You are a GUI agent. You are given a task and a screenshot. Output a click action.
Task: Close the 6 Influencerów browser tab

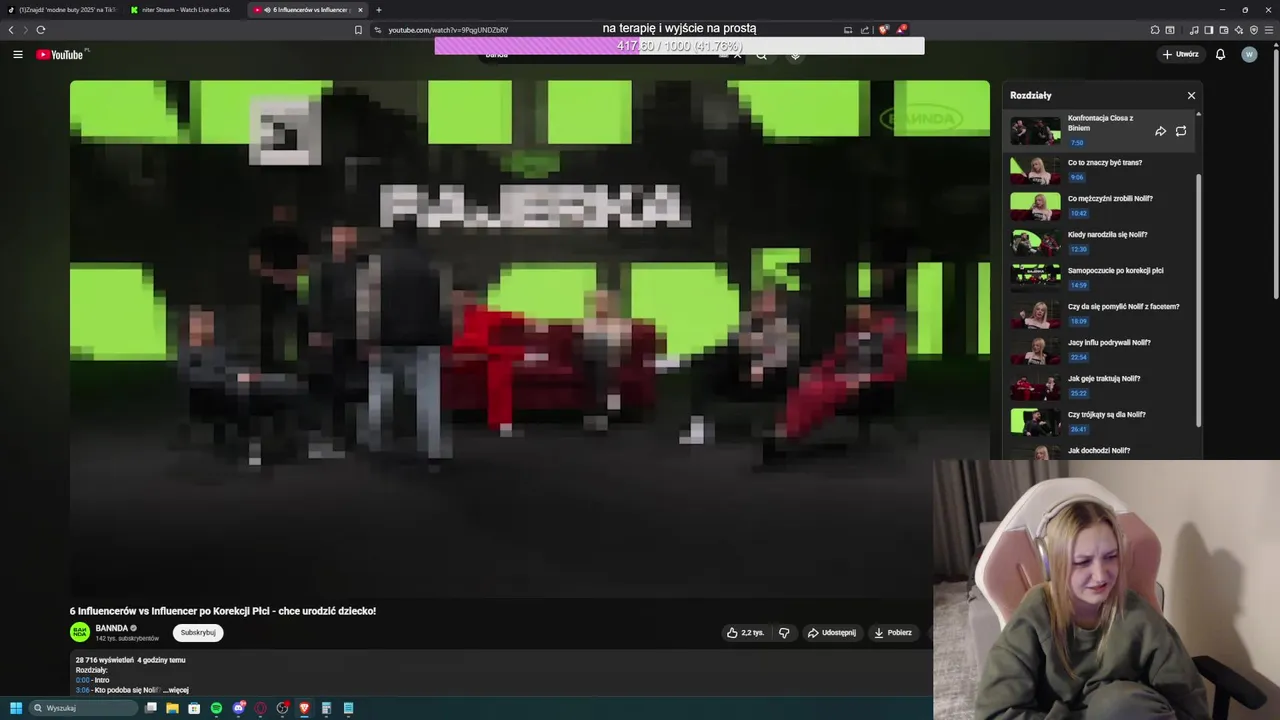361,10
